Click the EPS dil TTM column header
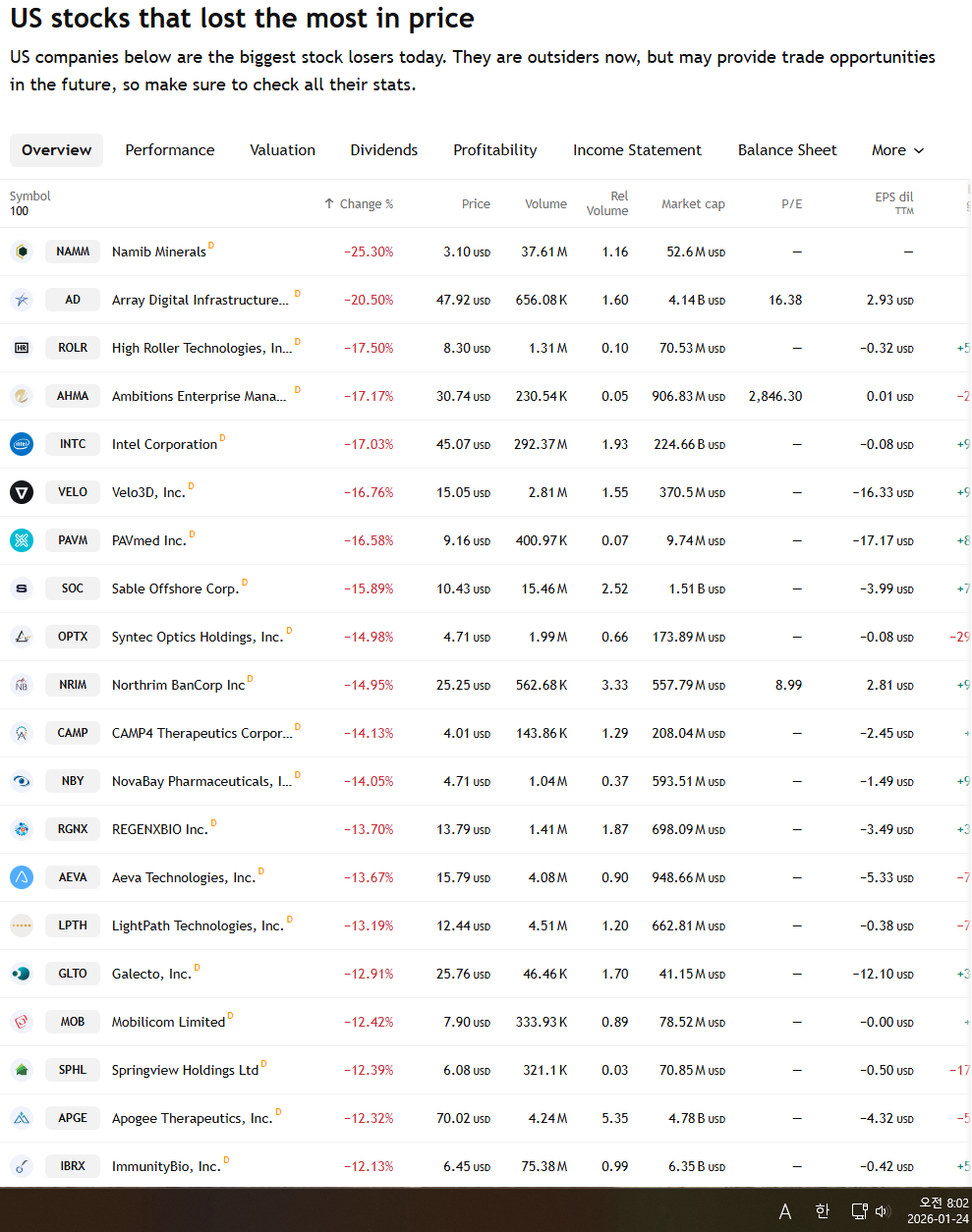Viewport: 972px width, 1232px height. (x=894, y=203)
